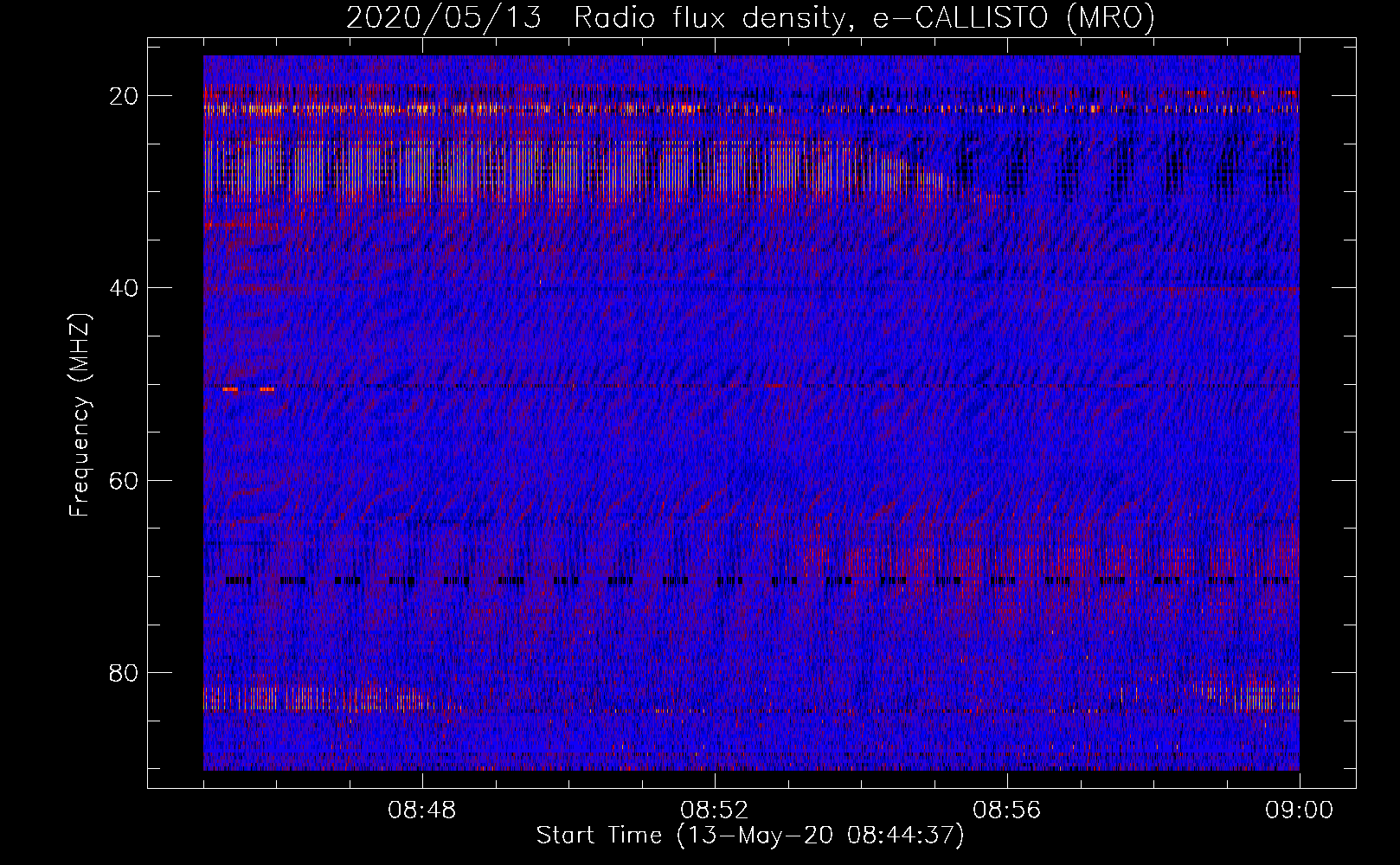Click the 08:48 time tick label

click(x=422, y=811)
